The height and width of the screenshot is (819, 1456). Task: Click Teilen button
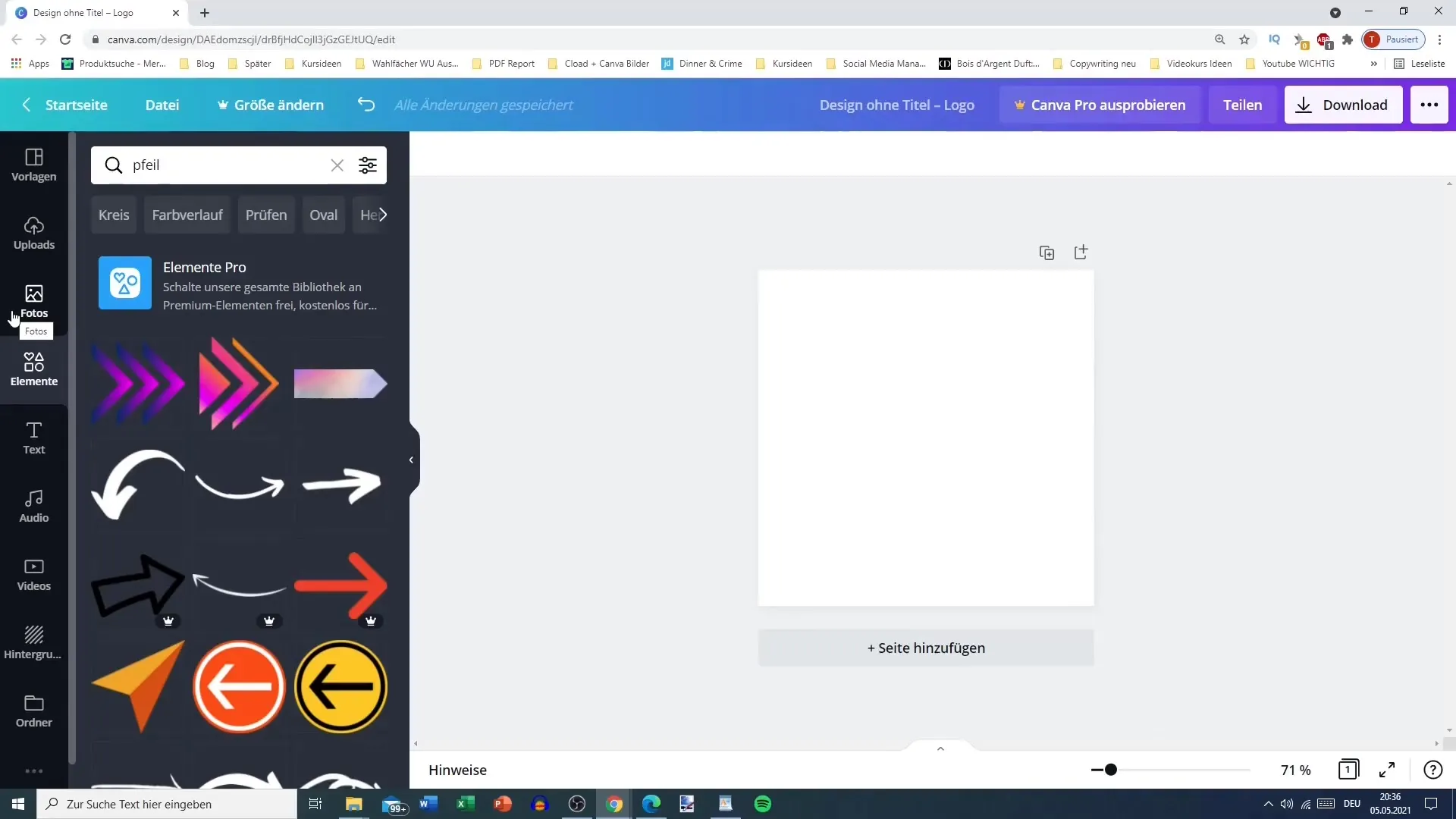click(1243, 105)
